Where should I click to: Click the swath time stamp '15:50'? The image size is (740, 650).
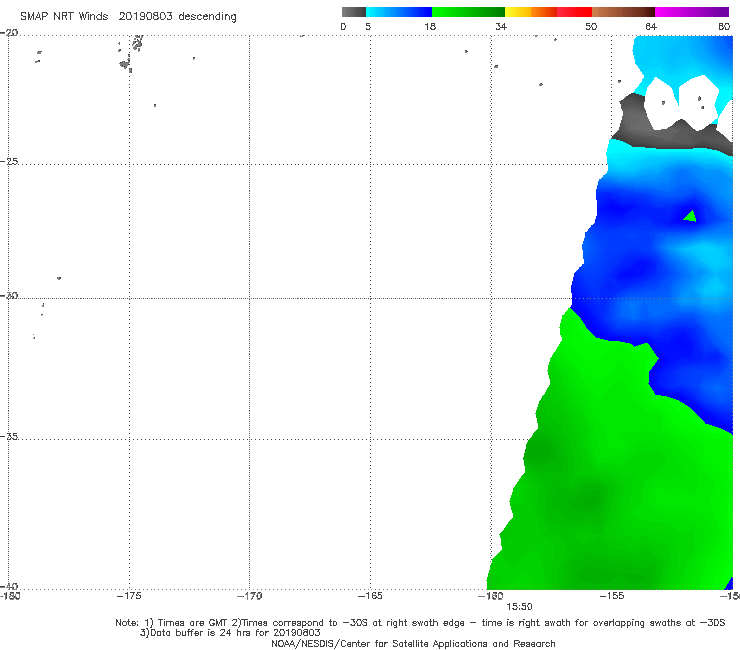tap(519, 607)
